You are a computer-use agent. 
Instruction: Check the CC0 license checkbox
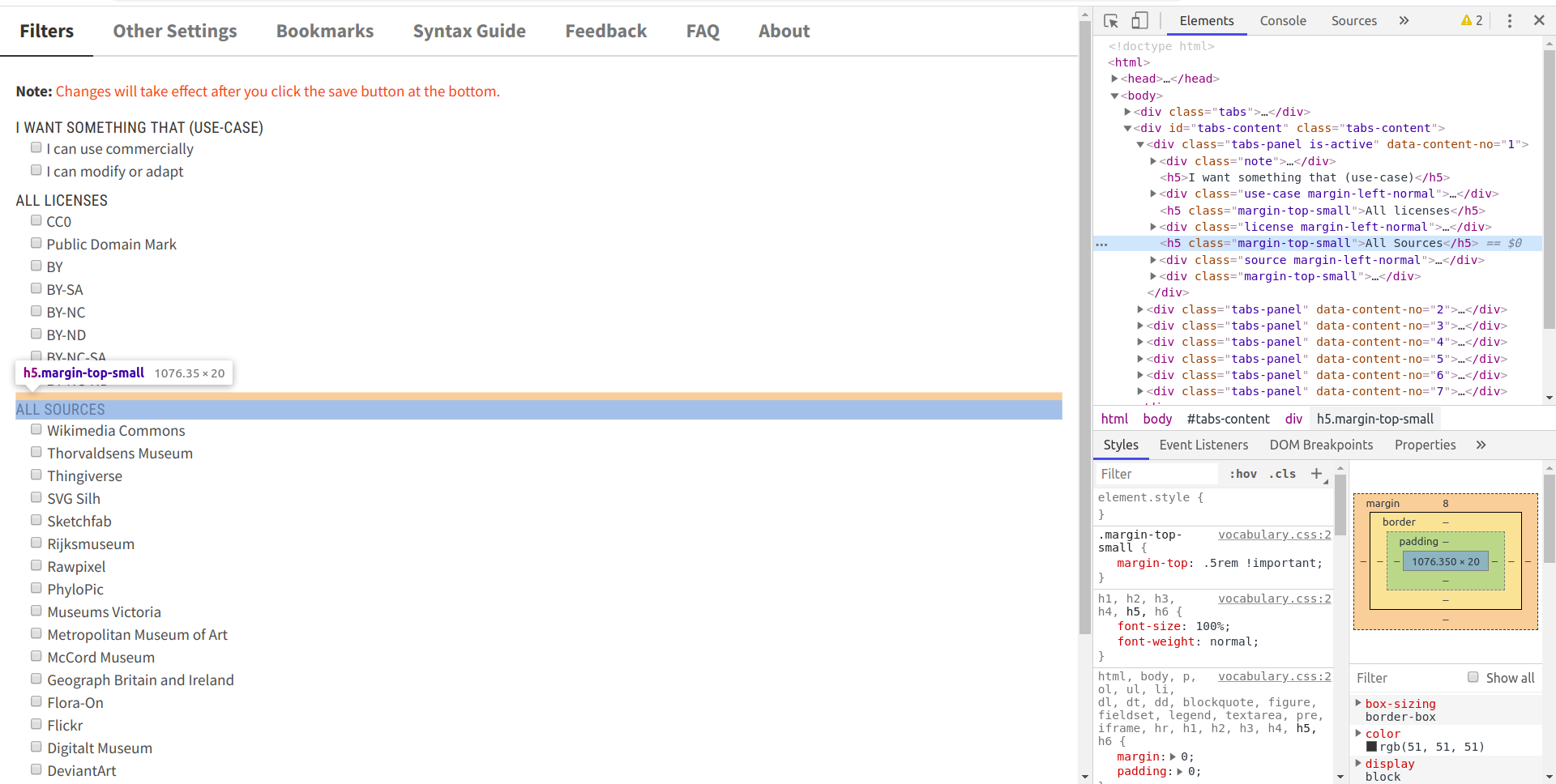(x=36, y=219)
